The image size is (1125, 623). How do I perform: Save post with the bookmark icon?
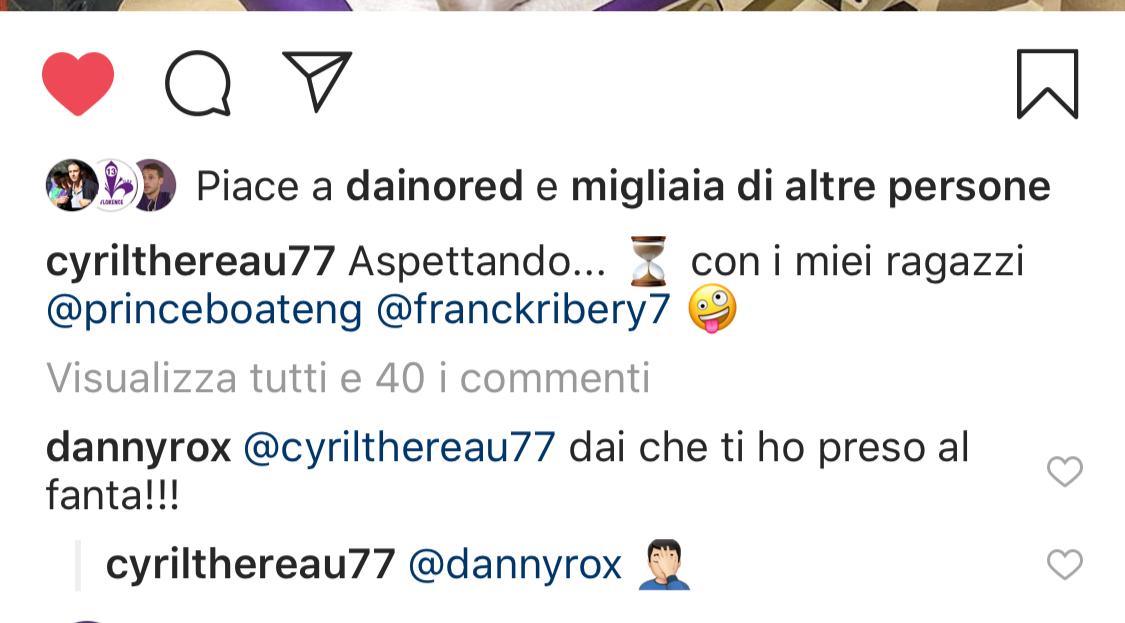[x=1048, y=83]
